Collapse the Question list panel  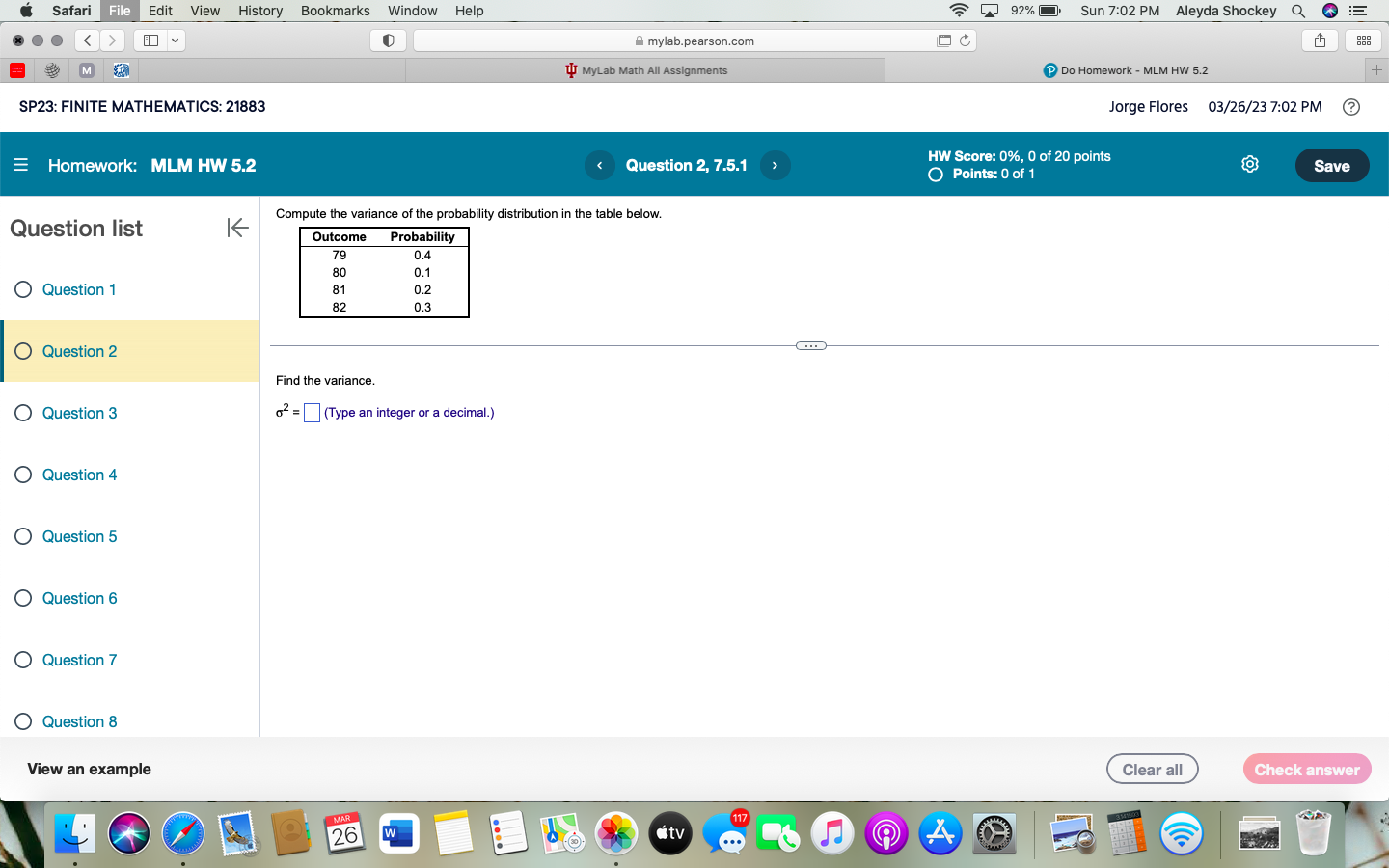tap(236, 229)
